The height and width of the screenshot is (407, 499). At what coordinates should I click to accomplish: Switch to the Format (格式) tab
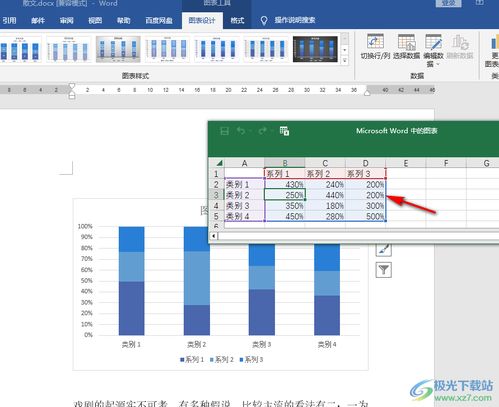(x=237, y=21)
